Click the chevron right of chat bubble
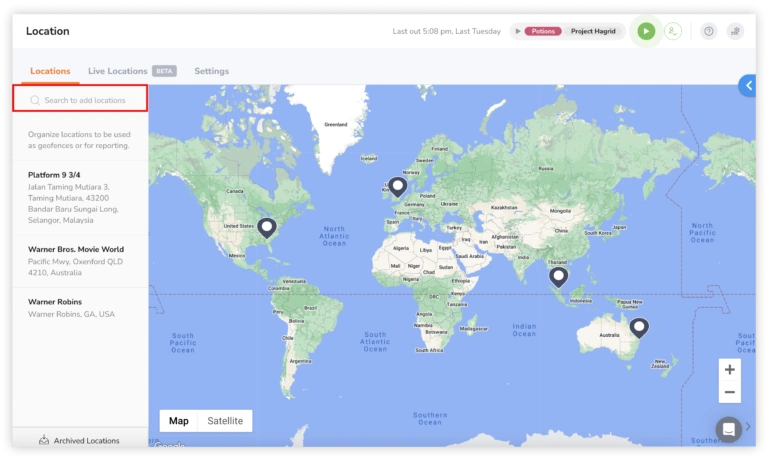 click(748, 427)
